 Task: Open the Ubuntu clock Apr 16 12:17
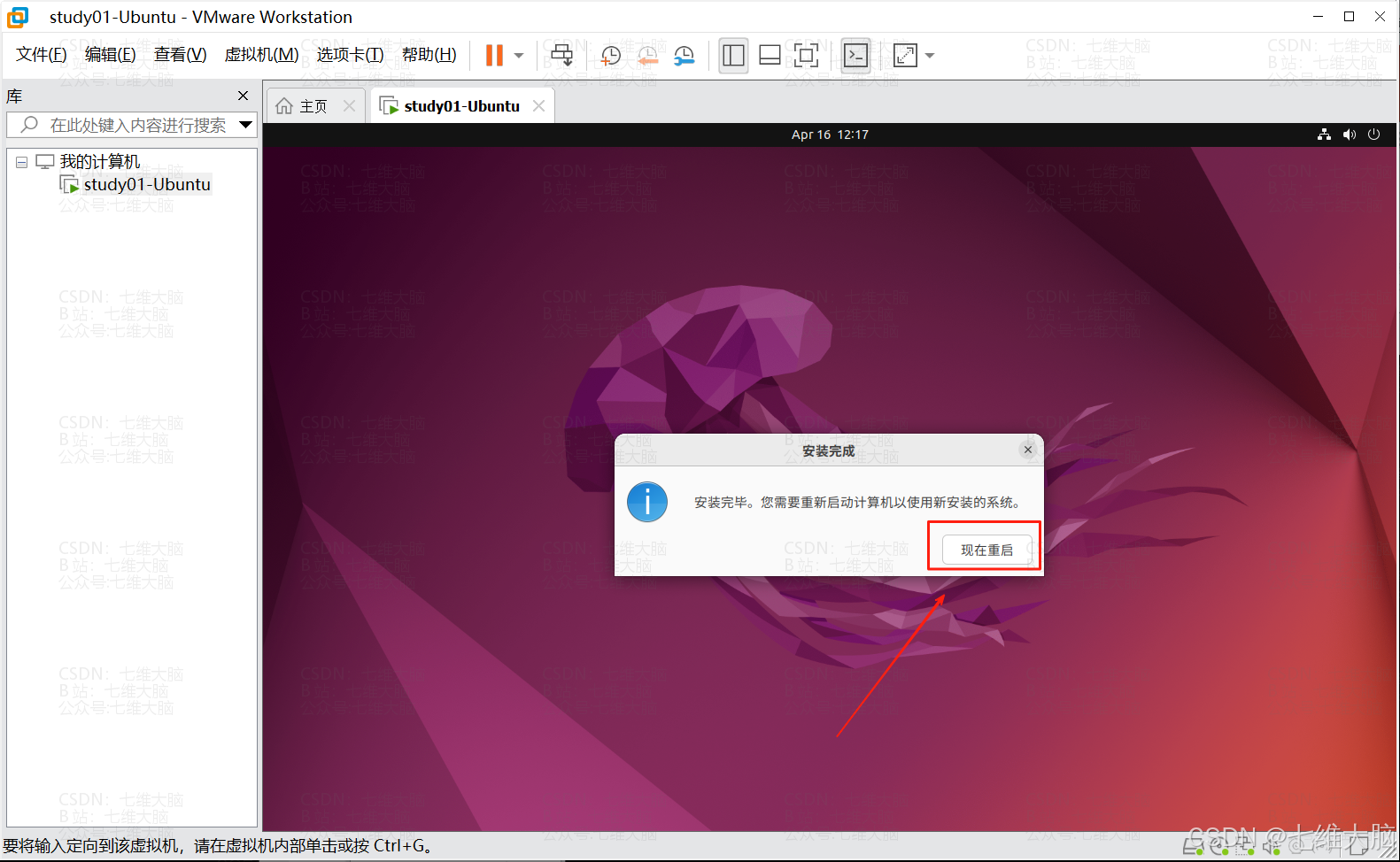click(830, 135)
